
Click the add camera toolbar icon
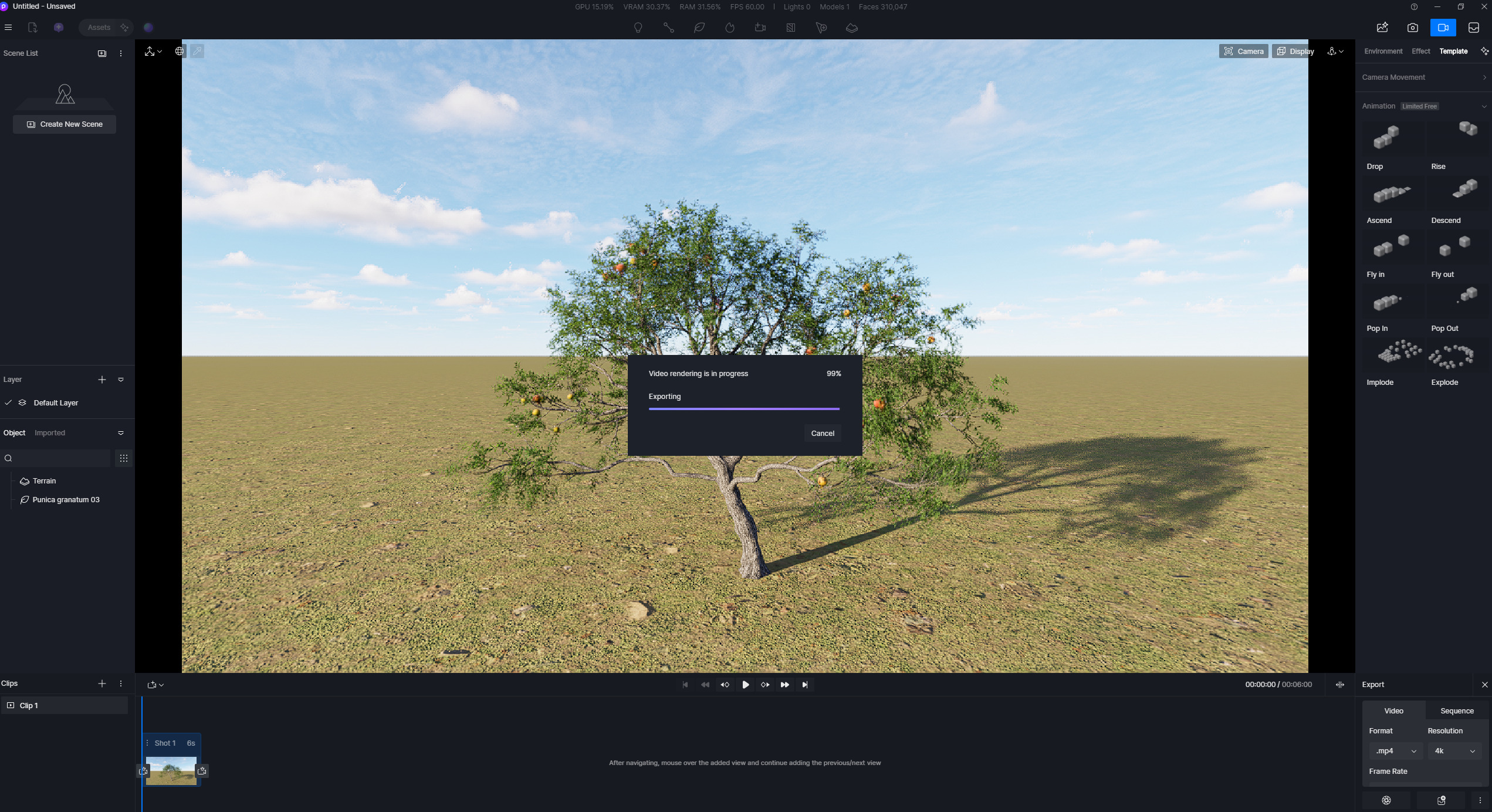click(760, 28)
